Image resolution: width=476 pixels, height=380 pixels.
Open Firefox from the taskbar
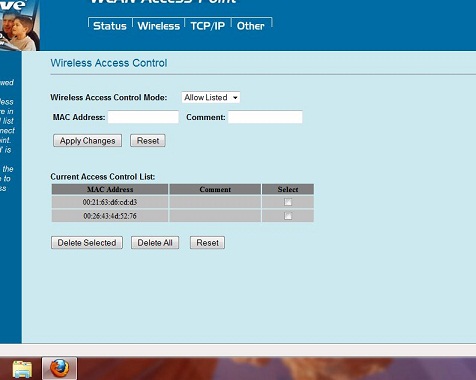point(59,368)
